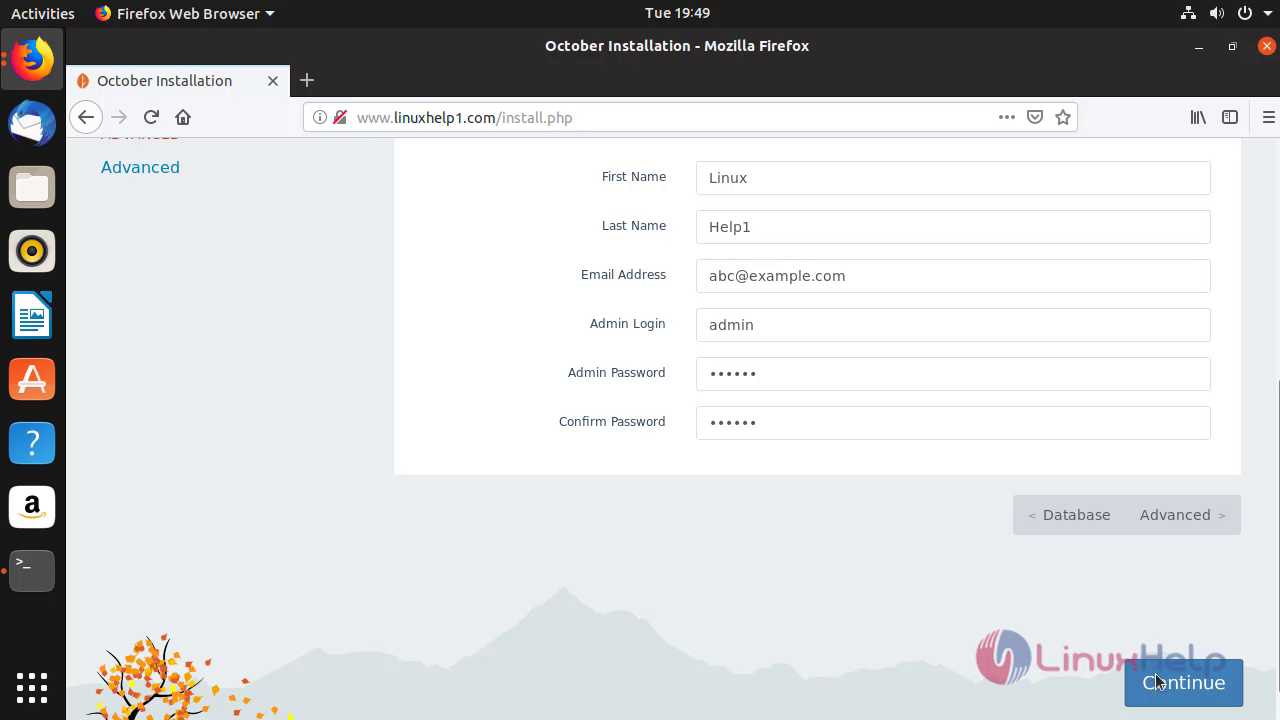Open the Files manager in the dock

click(x=32, y=188)
